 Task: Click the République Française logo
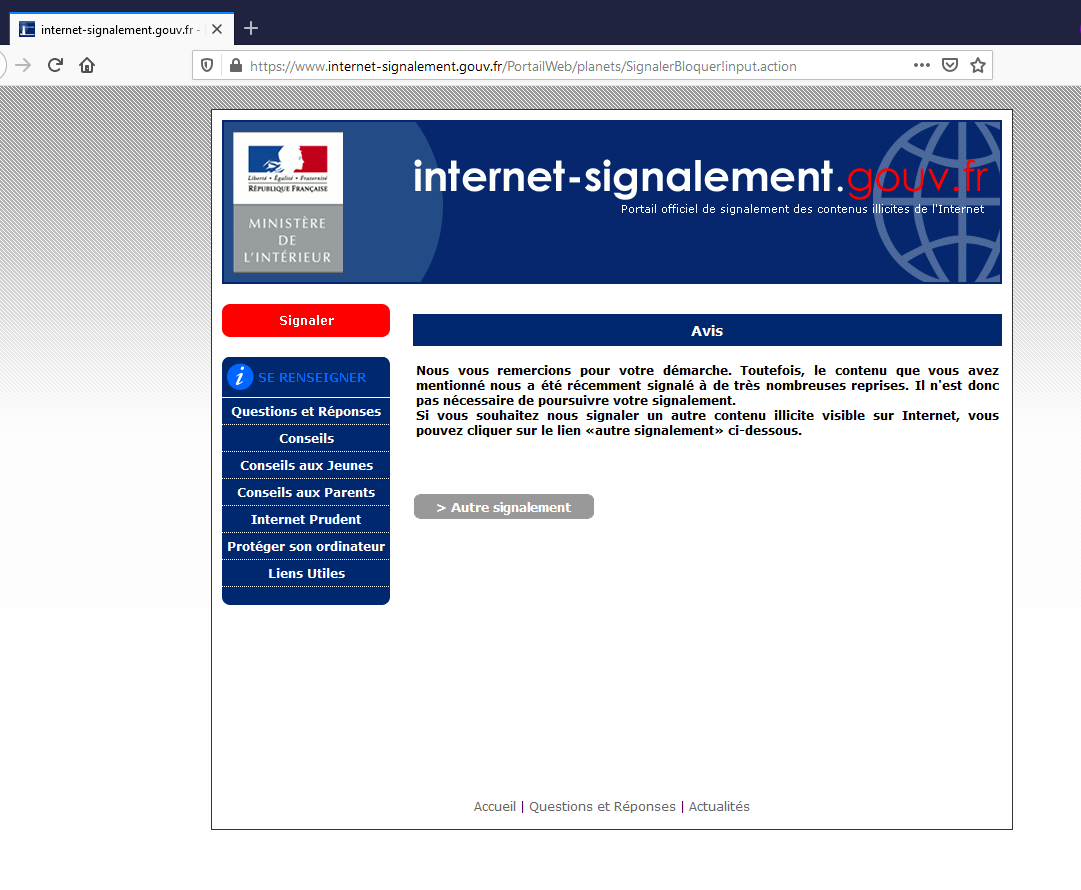tap(288, 168)
